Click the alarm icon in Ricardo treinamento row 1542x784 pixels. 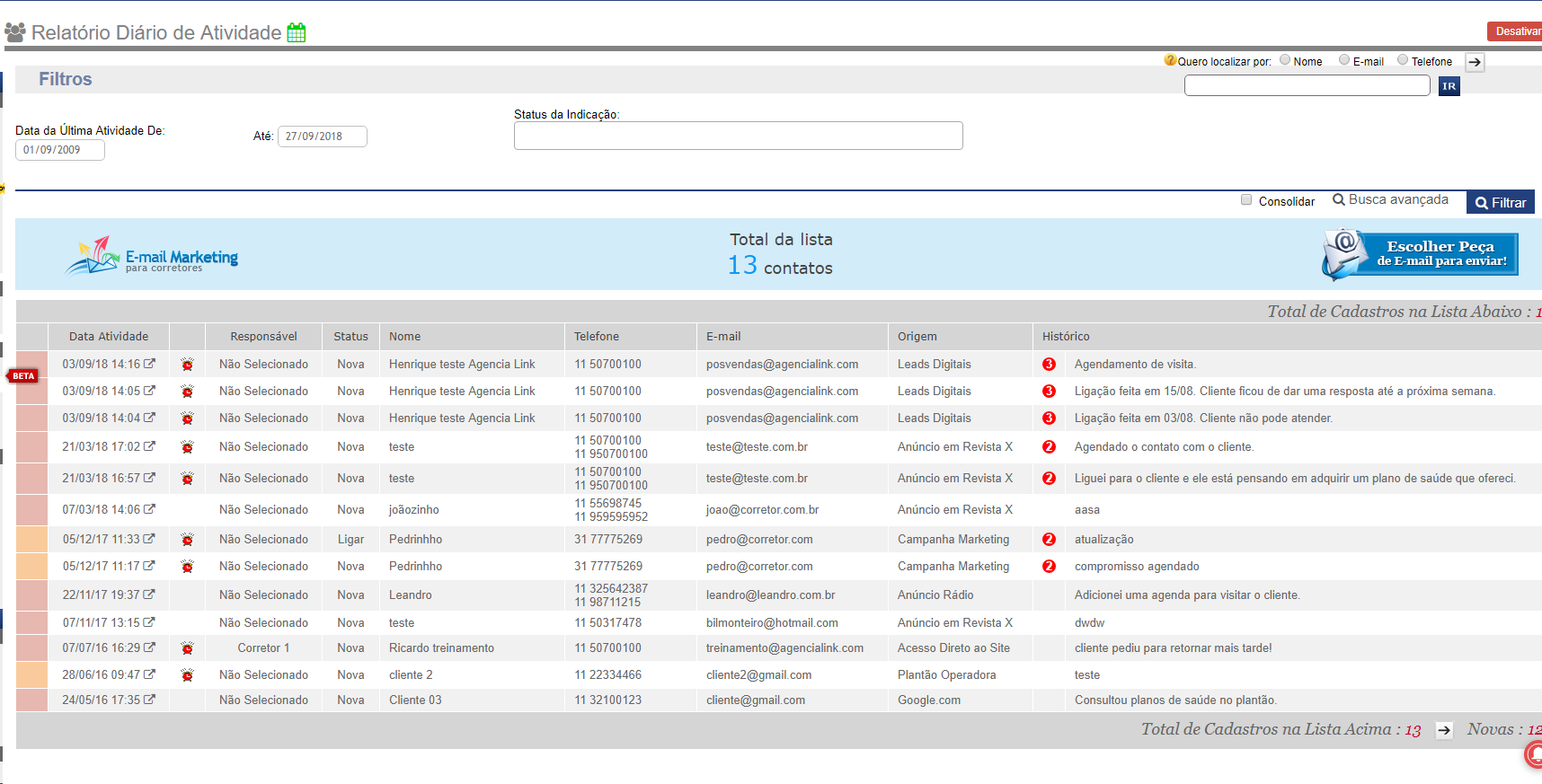[187, 648]
